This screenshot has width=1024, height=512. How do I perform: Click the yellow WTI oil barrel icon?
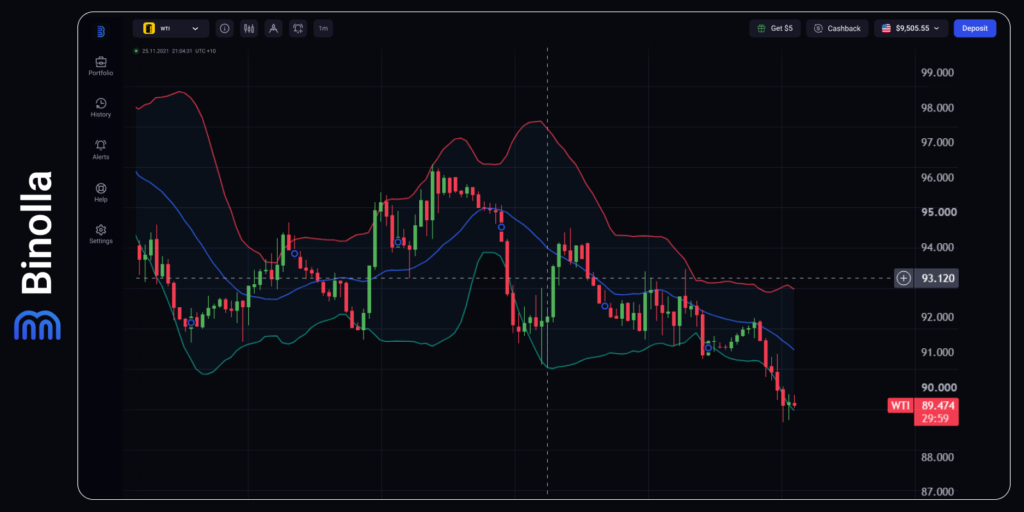[x=149, y=29]
